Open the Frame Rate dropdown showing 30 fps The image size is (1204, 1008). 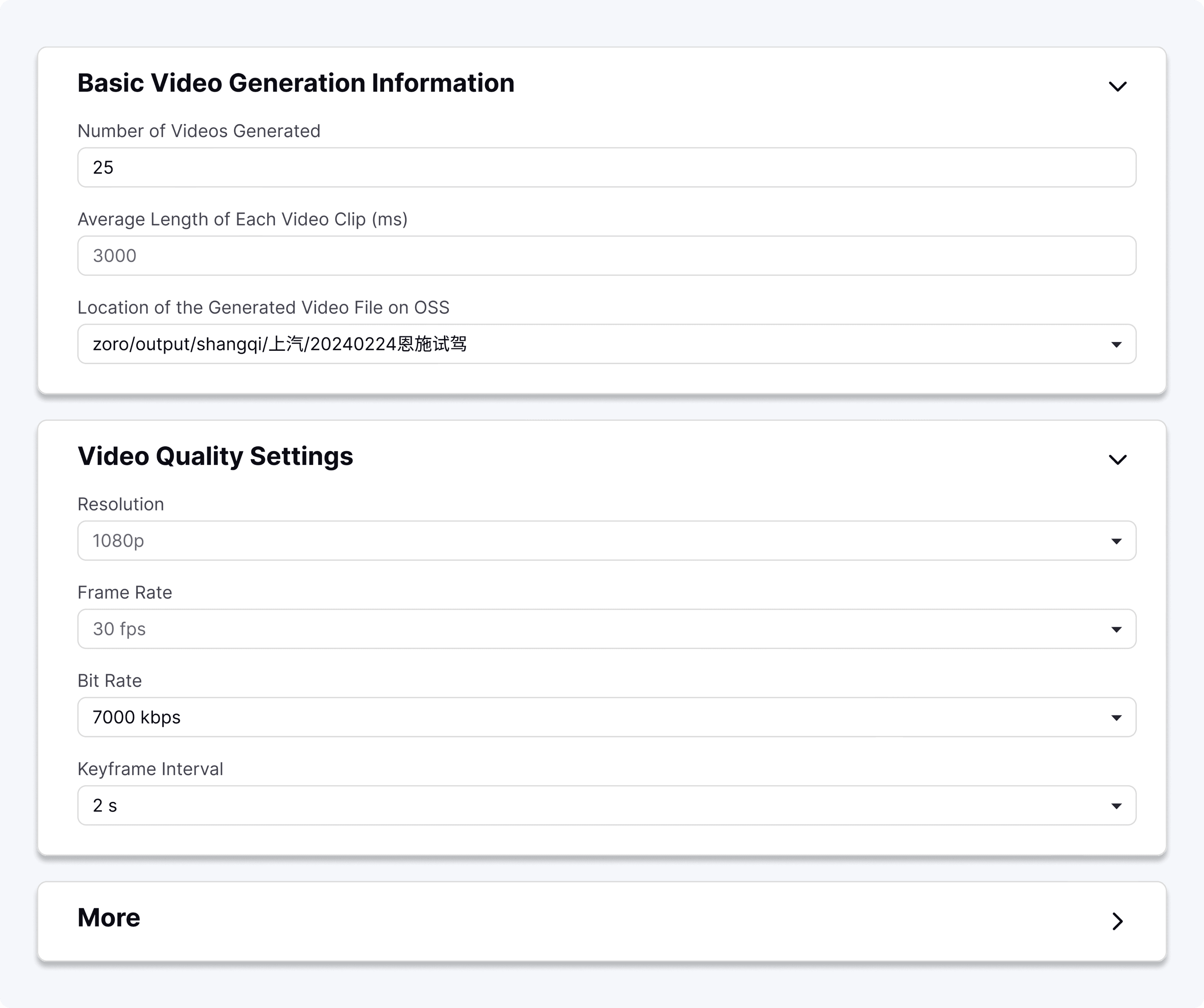coord(606,629)
